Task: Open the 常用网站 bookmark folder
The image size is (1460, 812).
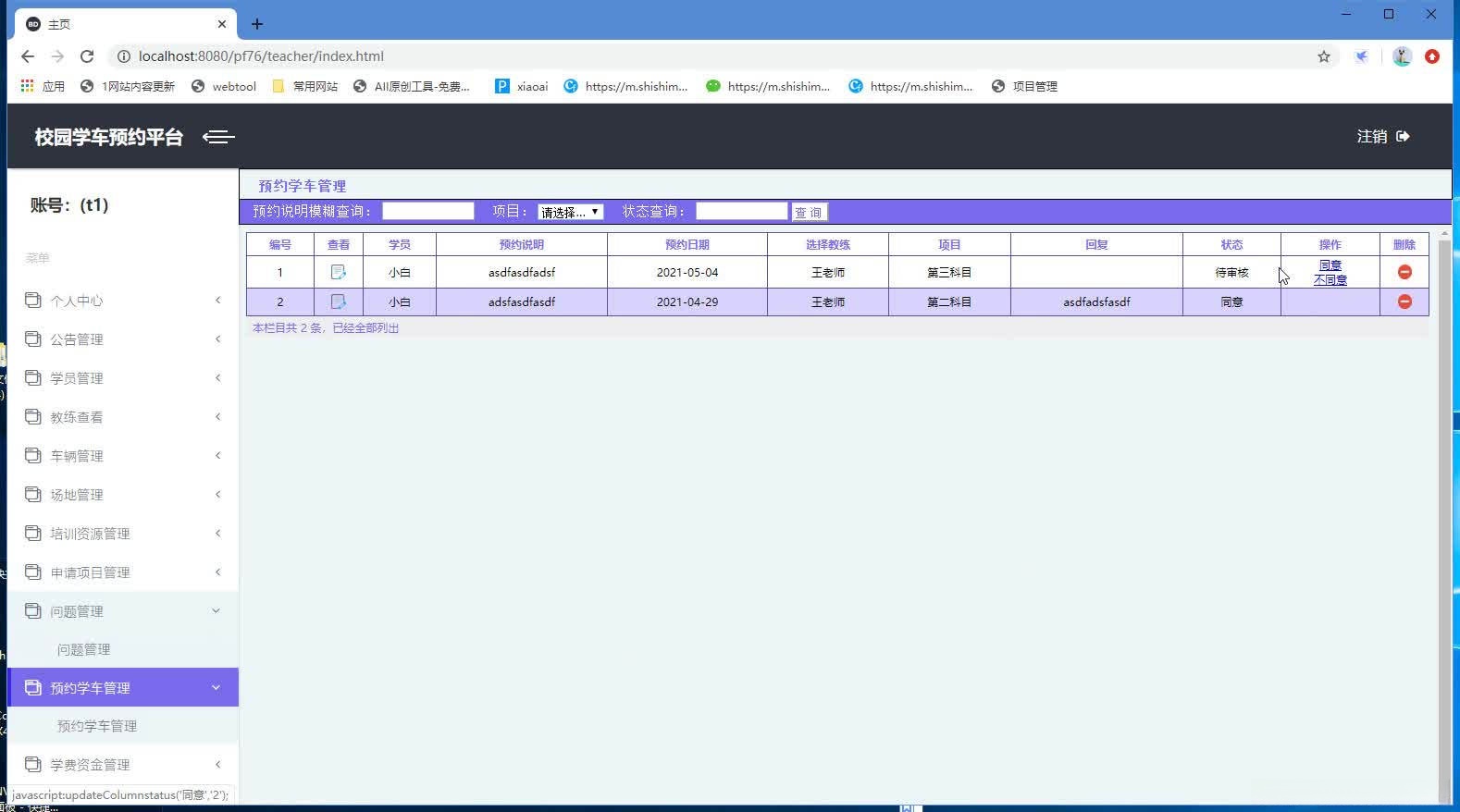Action: [x=305, y=86]
